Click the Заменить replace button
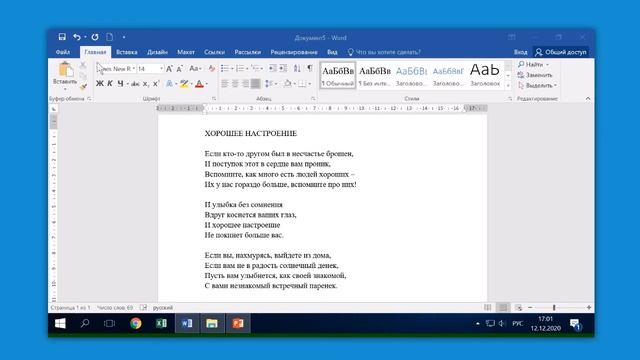This screenshot has width=640, height=360. click(535, 75)
